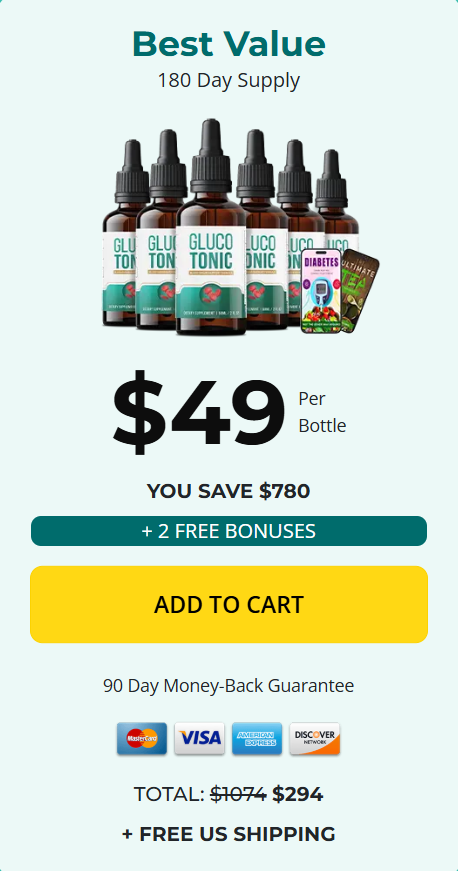Screen dimensions: 458x871
Task: Open the Ultimate Tea bonus phone image
Action: pos(361,290)
